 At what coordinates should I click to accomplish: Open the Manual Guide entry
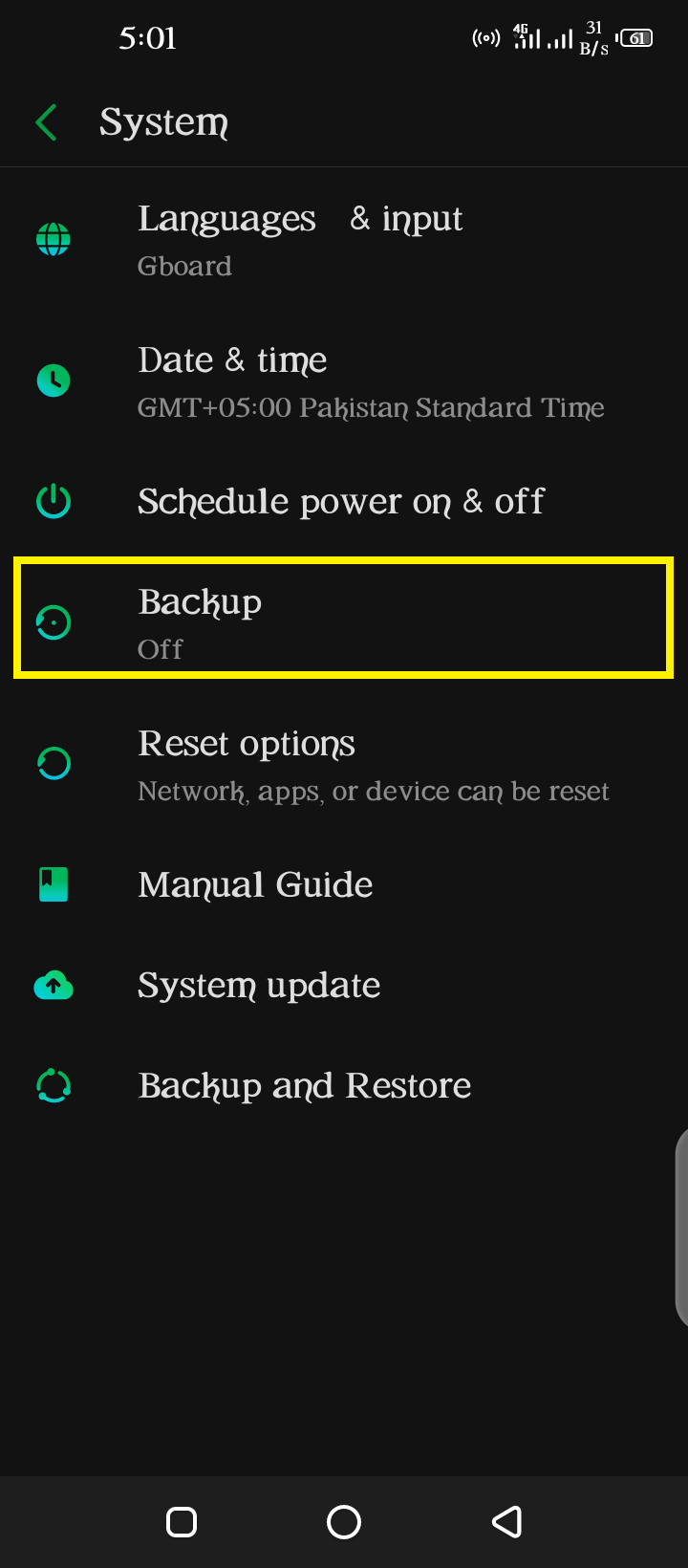(344, 884)
